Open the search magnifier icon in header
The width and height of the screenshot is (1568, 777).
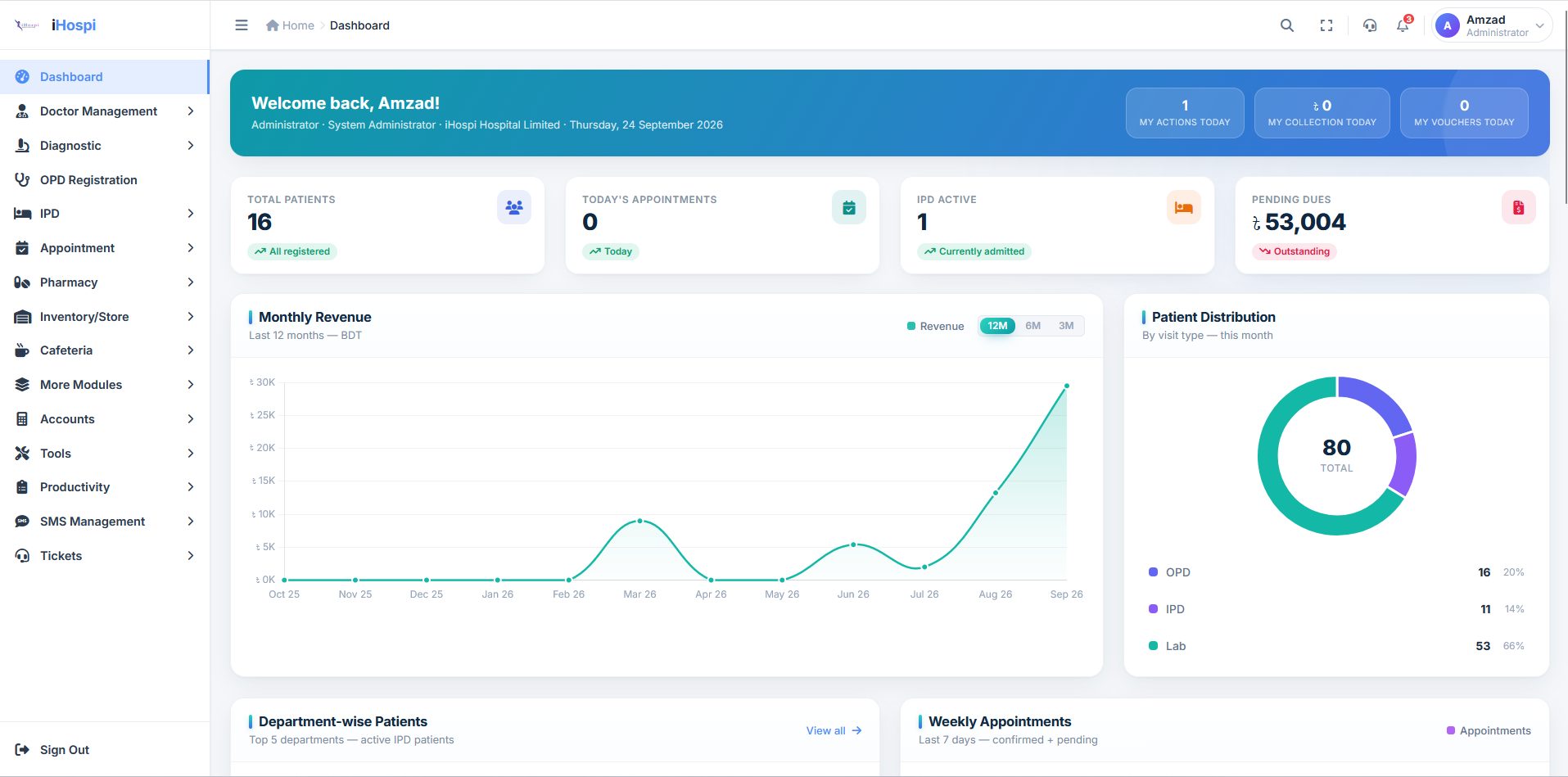[x=1287, y=25]
